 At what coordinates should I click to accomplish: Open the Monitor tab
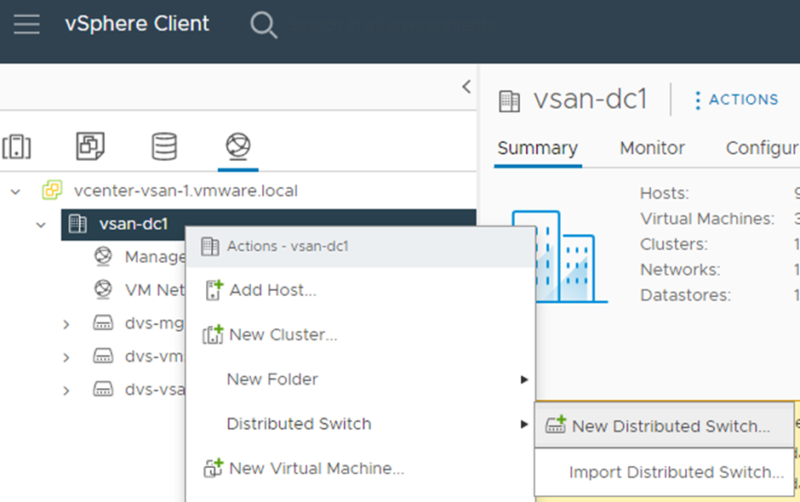click(652, 148)
